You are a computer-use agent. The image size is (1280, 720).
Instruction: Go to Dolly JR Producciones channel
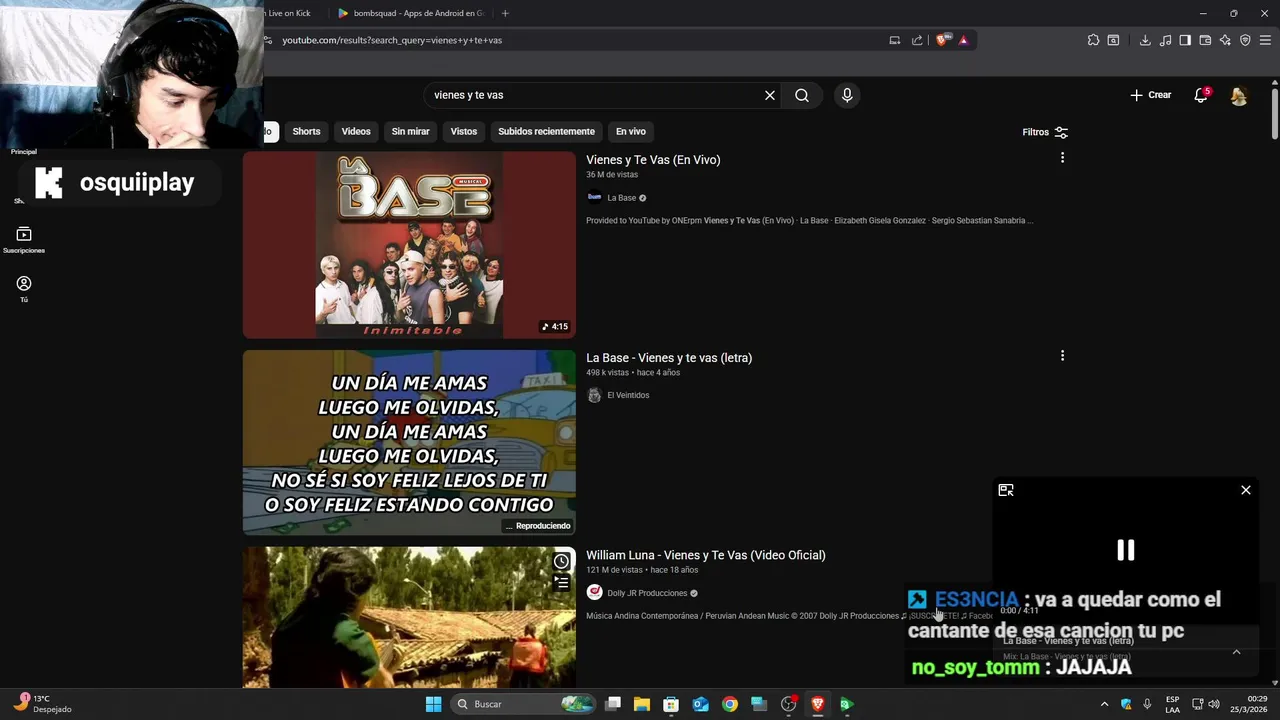647,593
